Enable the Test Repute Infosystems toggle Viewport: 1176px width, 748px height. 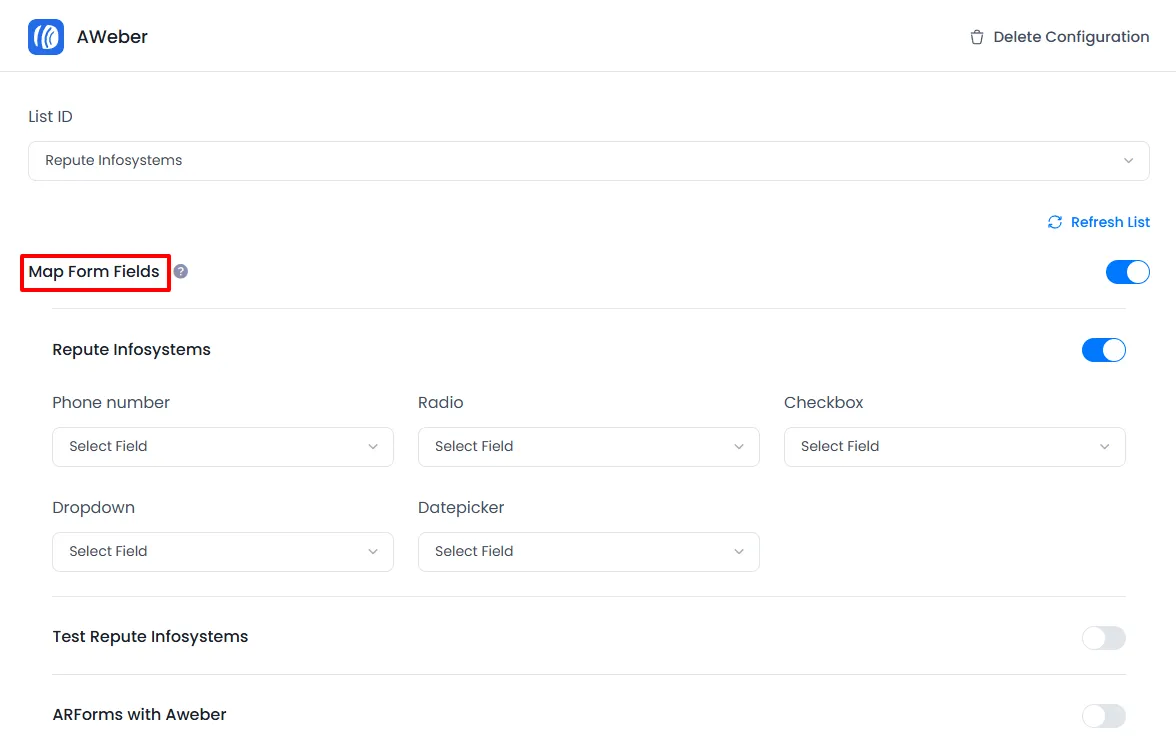1103,638
